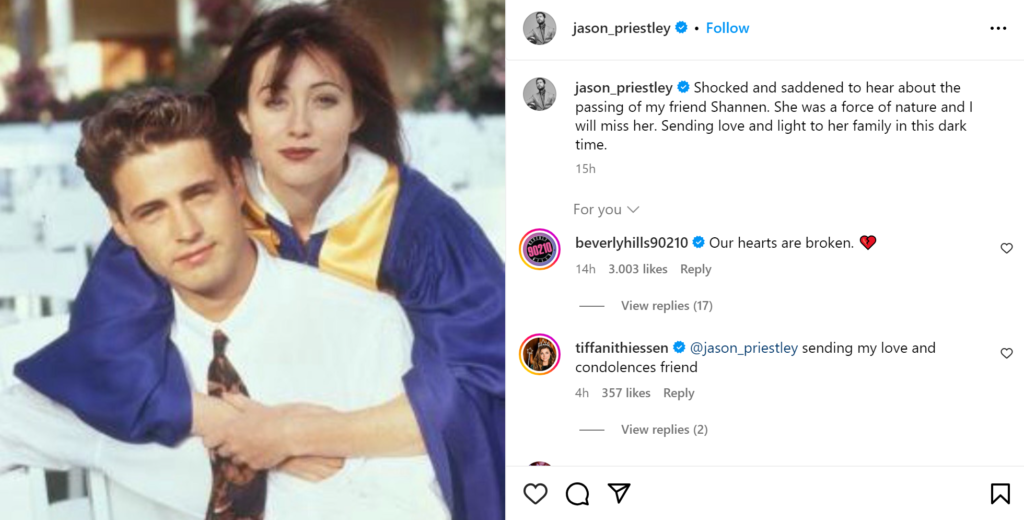Like the beverlyhills90210 comment
The height and width of the screenshot is (520, 1024).
pyautogui.click(x=1006, y=248)
